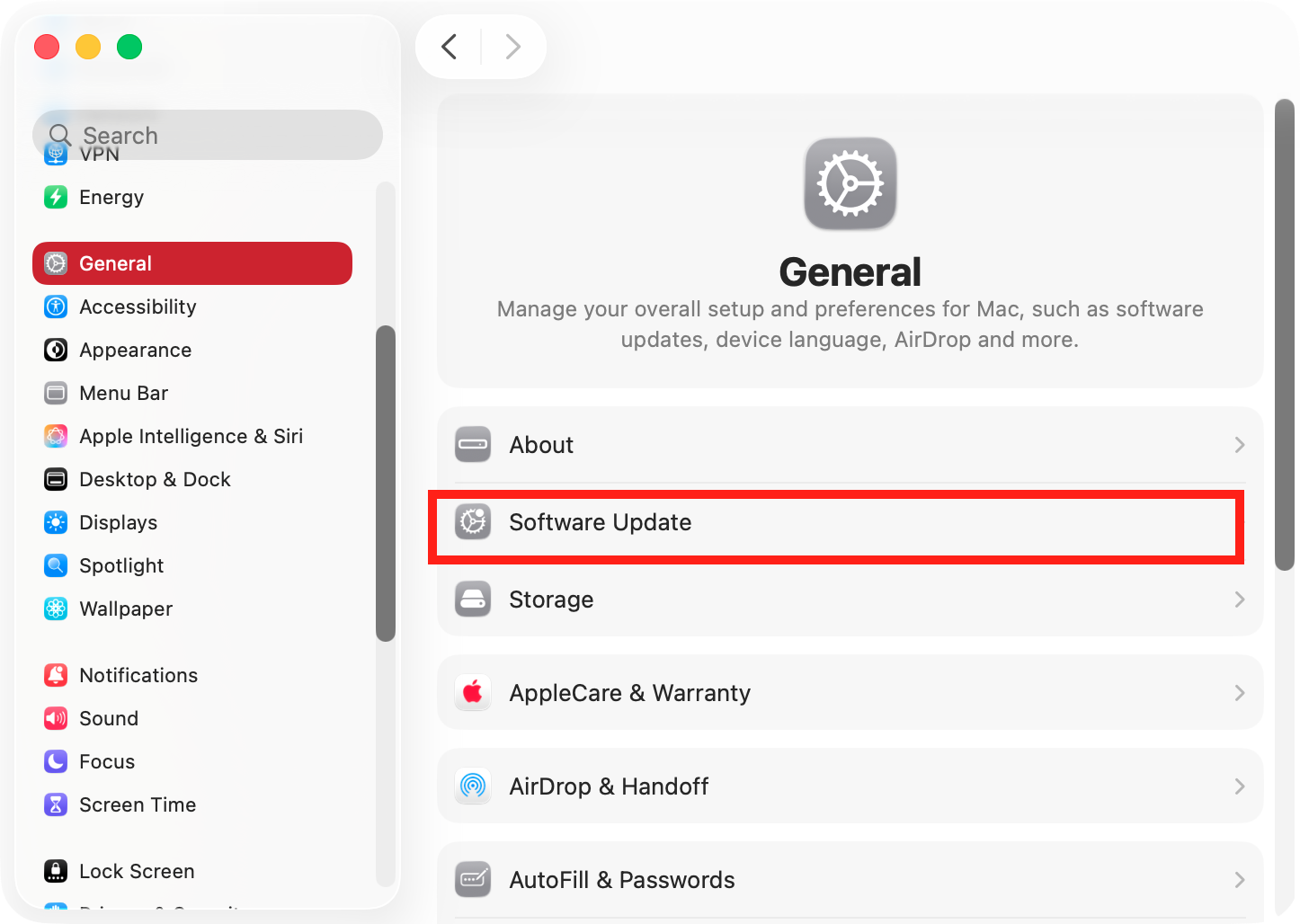Image resolution: width=1300 pixels, height=924 pixels.
Task: Select the AirDrop & Handoff icon
Action: (473, 786)
